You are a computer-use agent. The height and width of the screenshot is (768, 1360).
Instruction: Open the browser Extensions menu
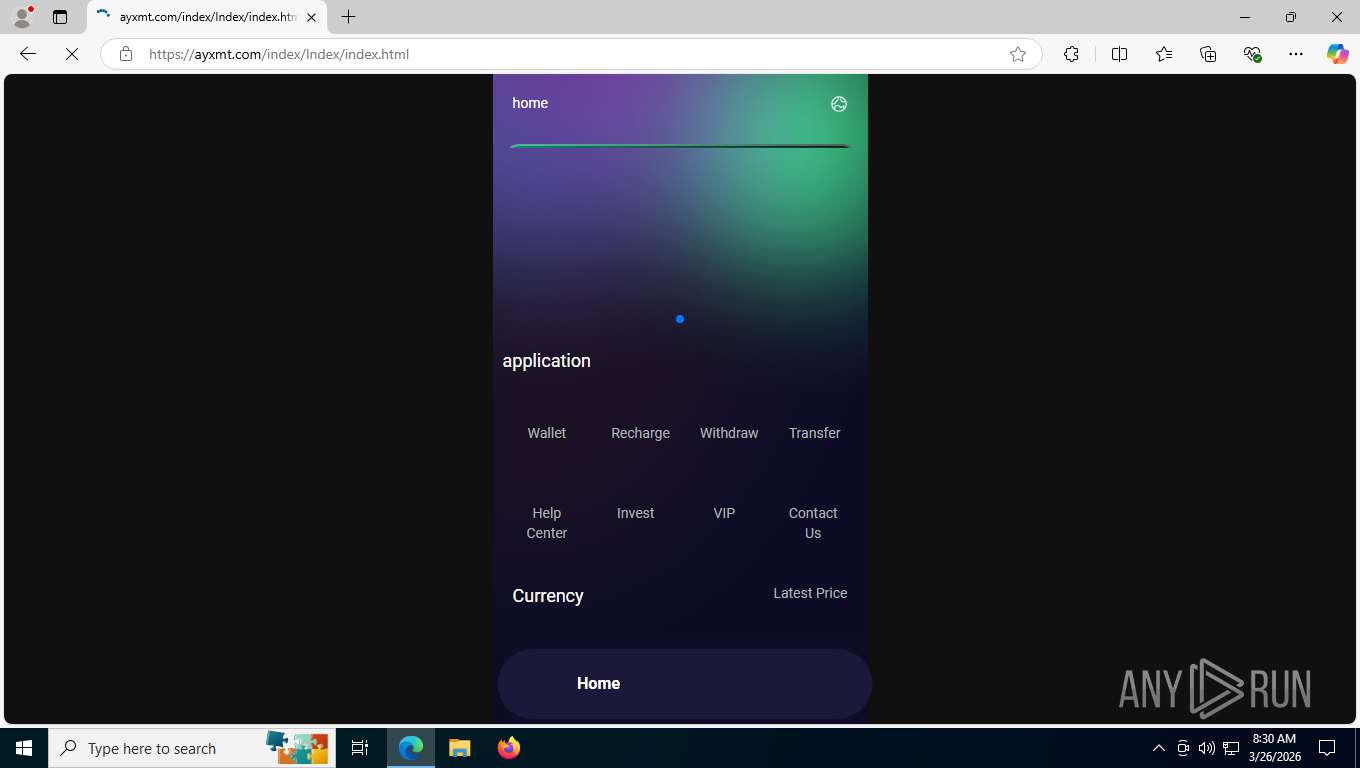pyautogui.click(x=1071, y=54)
